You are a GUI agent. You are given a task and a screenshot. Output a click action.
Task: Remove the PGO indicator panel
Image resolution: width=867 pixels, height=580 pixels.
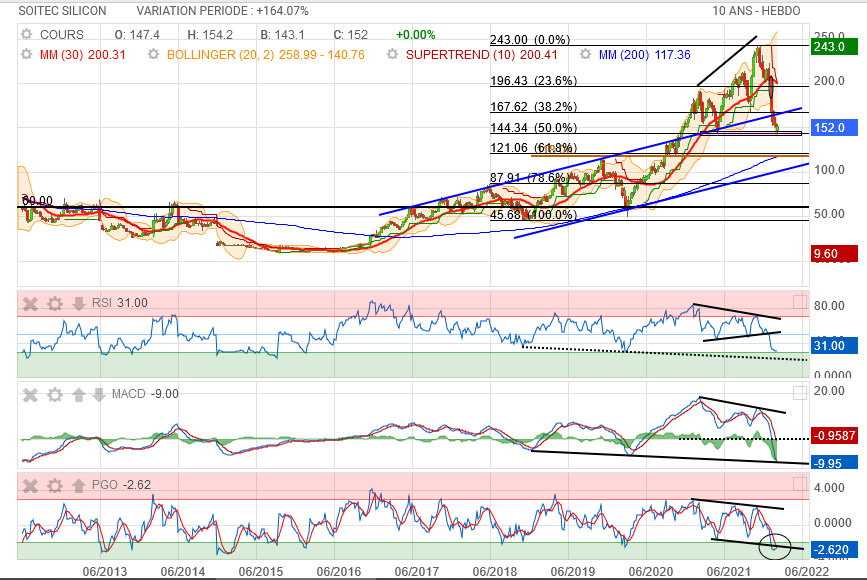30,485
